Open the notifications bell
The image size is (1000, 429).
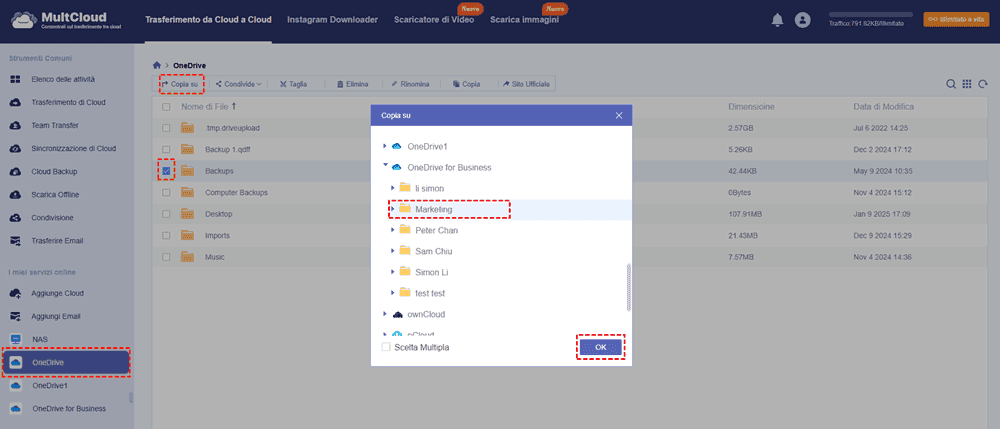(777, 20)
